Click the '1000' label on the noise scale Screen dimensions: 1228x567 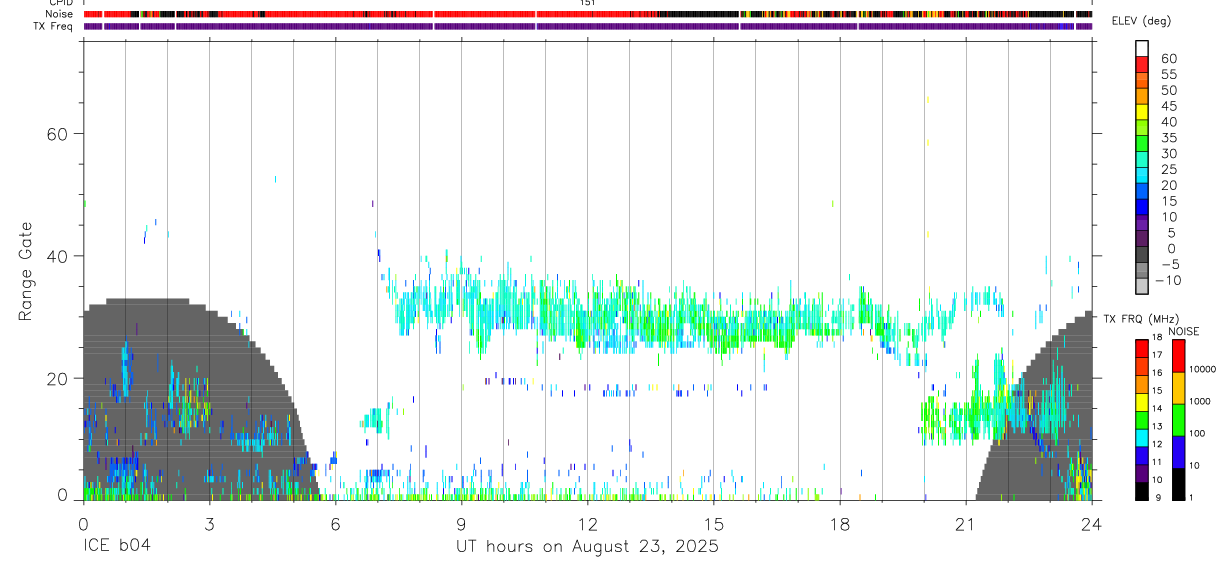click(x=1199, y=401)
